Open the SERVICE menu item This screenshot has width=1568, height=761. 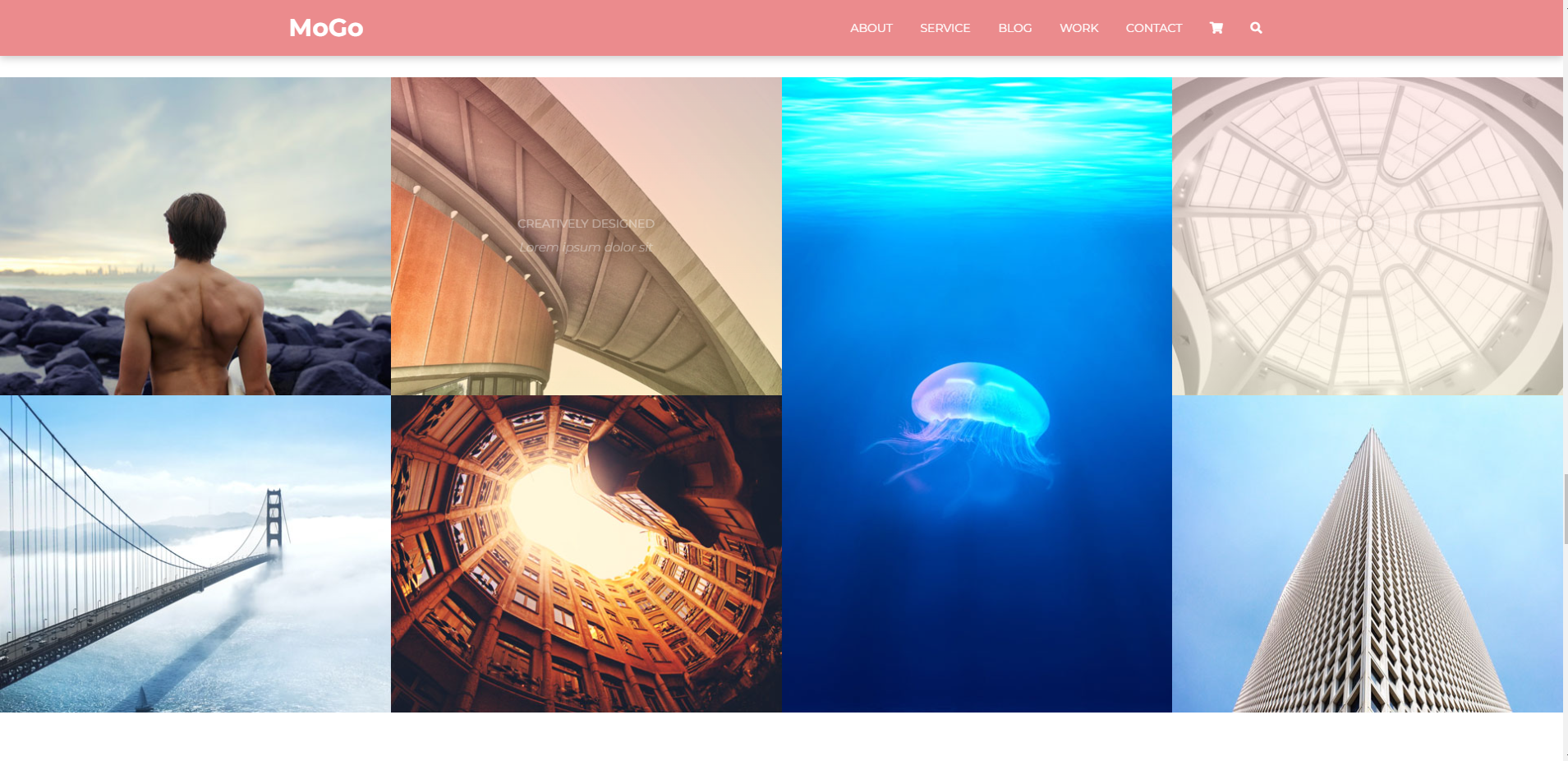(945, 28)
